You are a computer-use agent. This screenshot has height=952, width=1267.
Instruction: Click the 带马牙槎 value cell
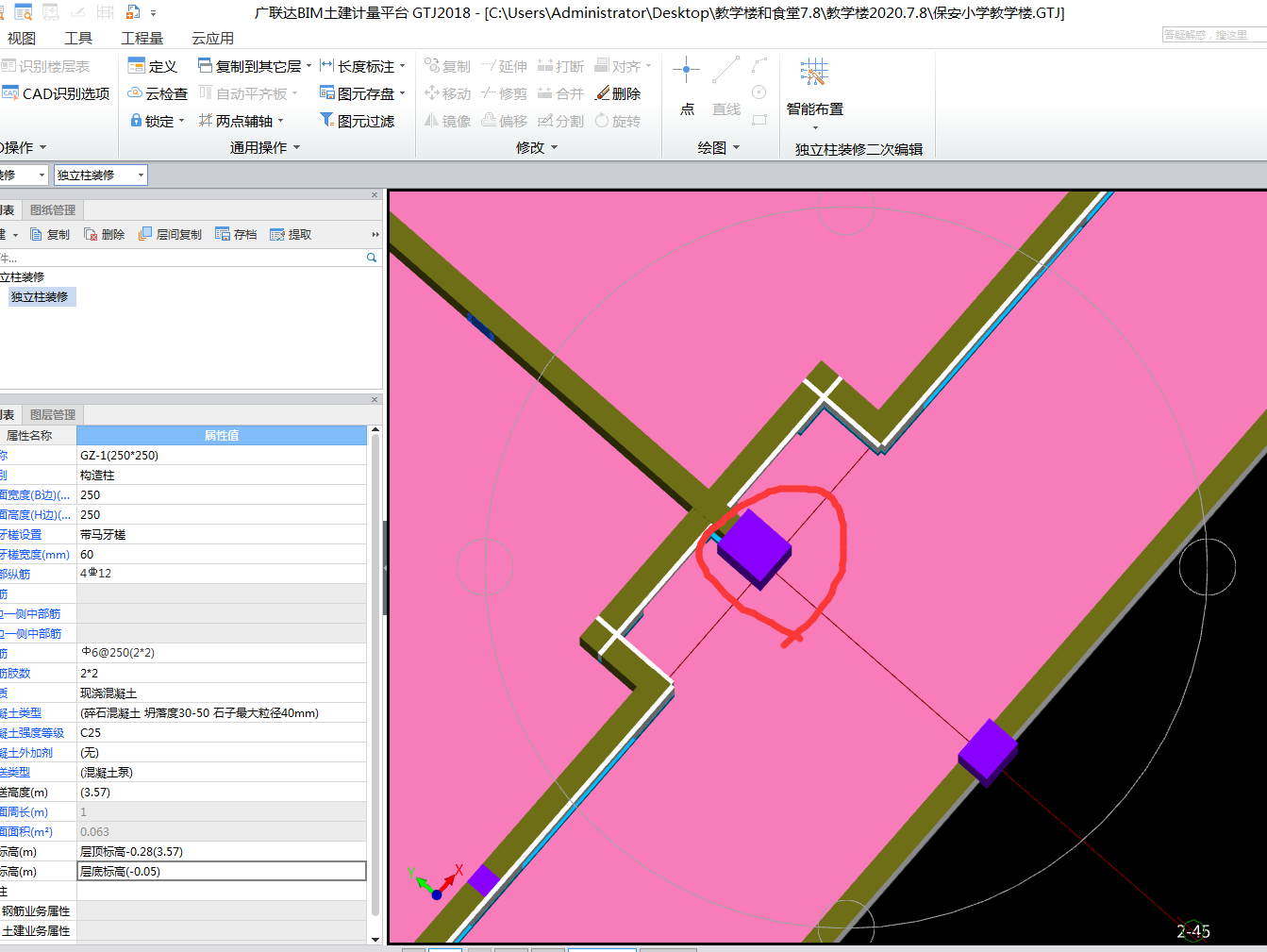[222, 534]
